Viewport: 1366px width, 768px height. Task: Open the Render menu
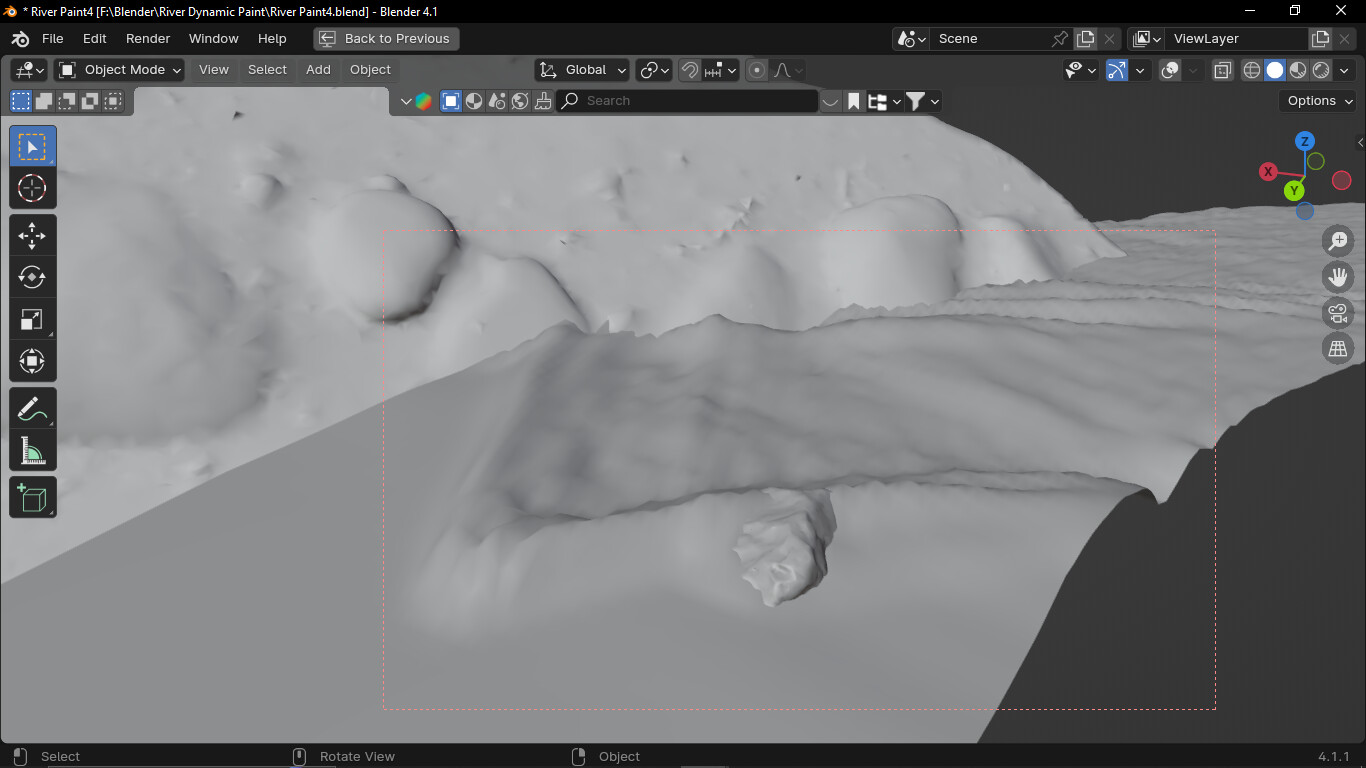coord(148,39)
